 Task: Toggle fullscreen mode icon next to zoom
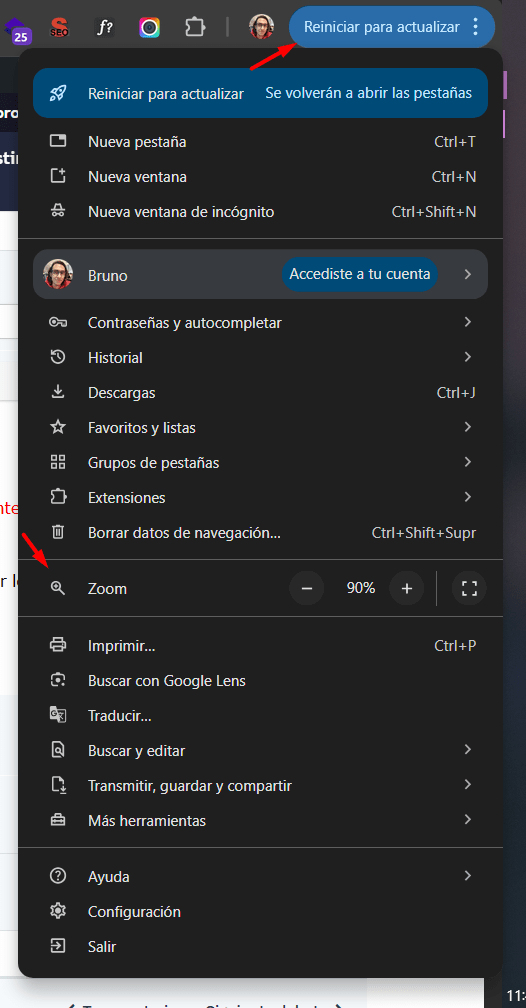469,588
